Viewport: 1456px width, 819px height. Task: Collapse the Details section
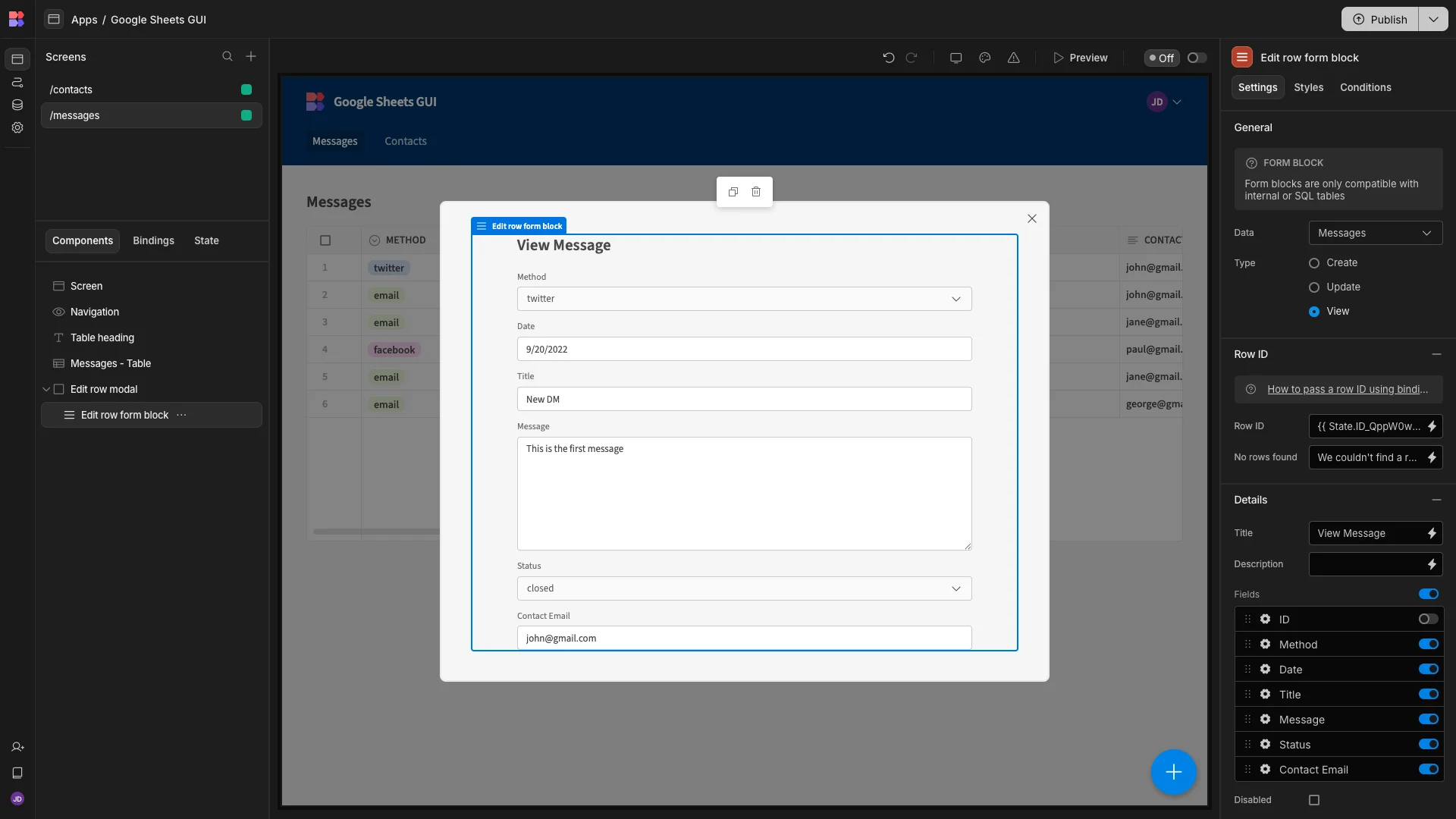(1436, 500)
